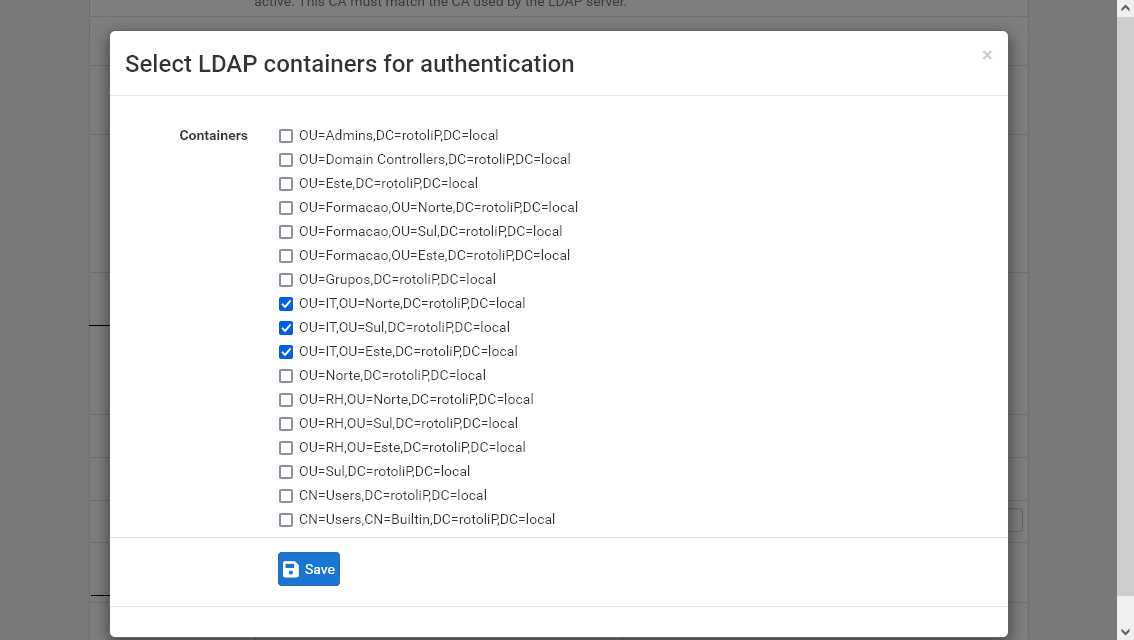Image resolution: width=1134 pixels, height=640 pixels.
Task: Enable the OU=Este,DC=rotoliP container
Action: [285, 183]
